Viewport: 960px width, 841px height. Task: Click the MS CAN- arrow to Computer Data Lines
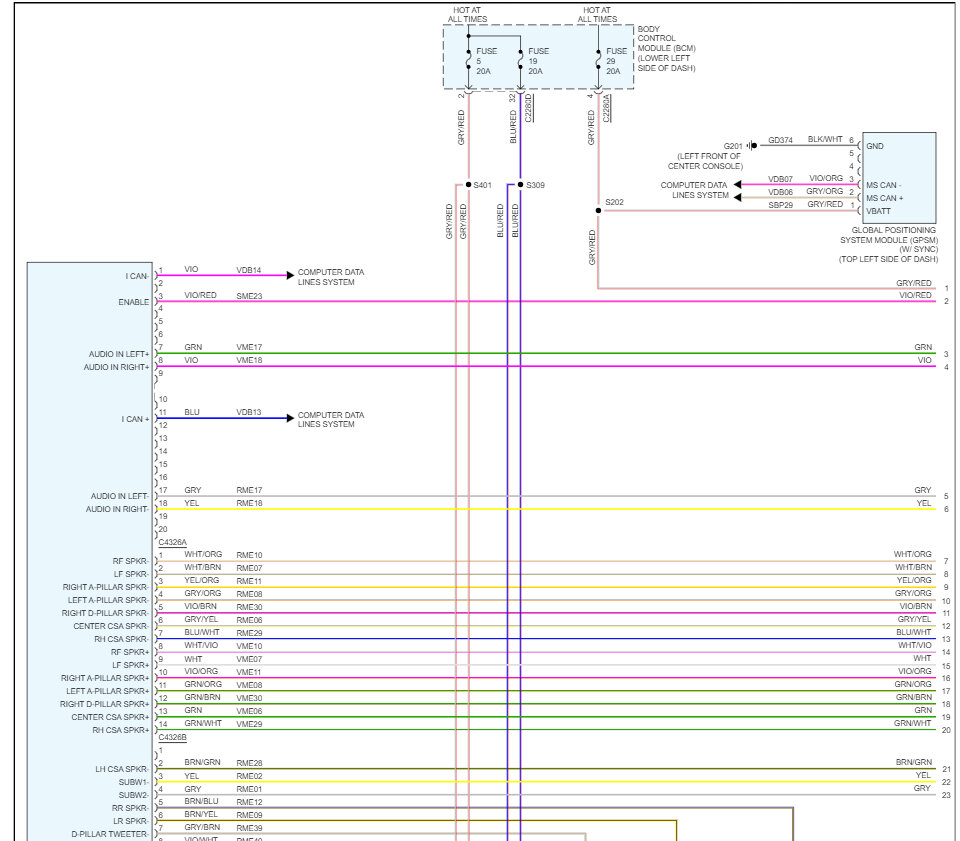click(738, 184)
